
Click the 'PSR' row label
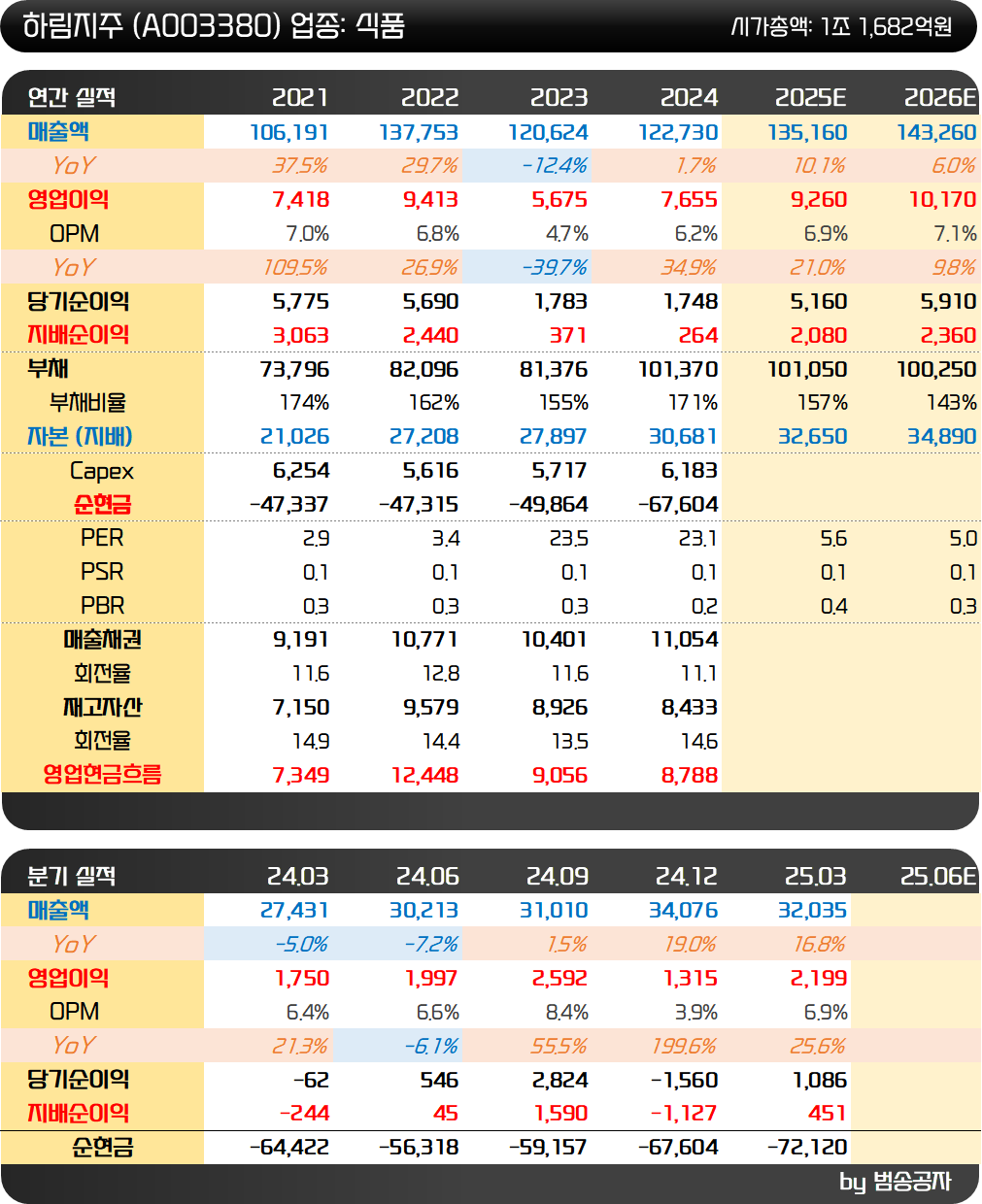(102, 572)
